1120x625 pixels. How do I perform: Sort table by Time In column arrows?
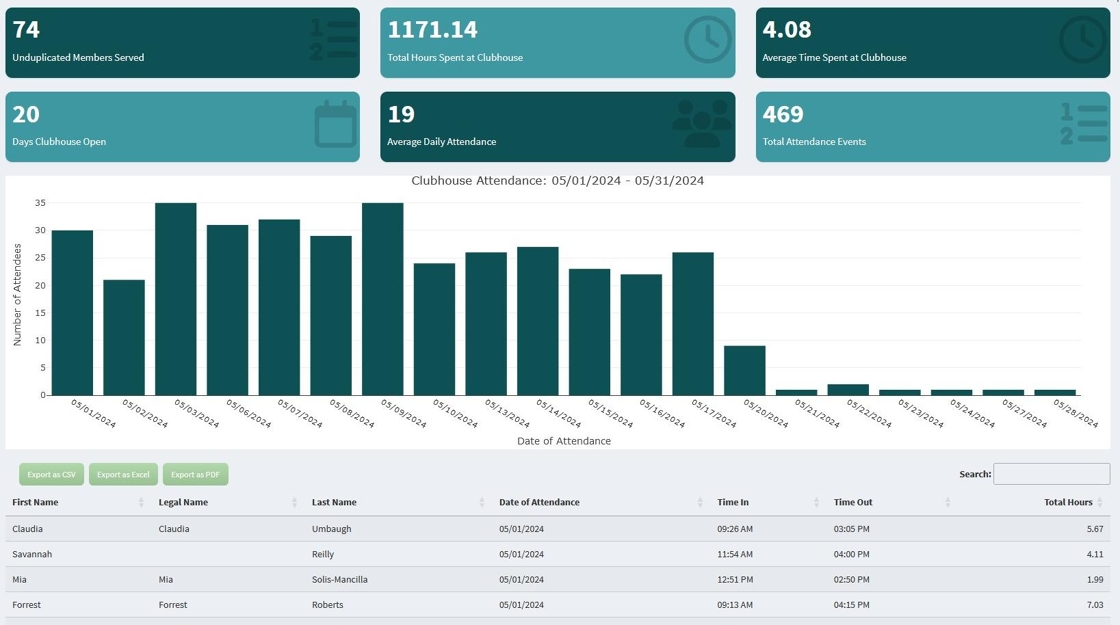(816, 502)
